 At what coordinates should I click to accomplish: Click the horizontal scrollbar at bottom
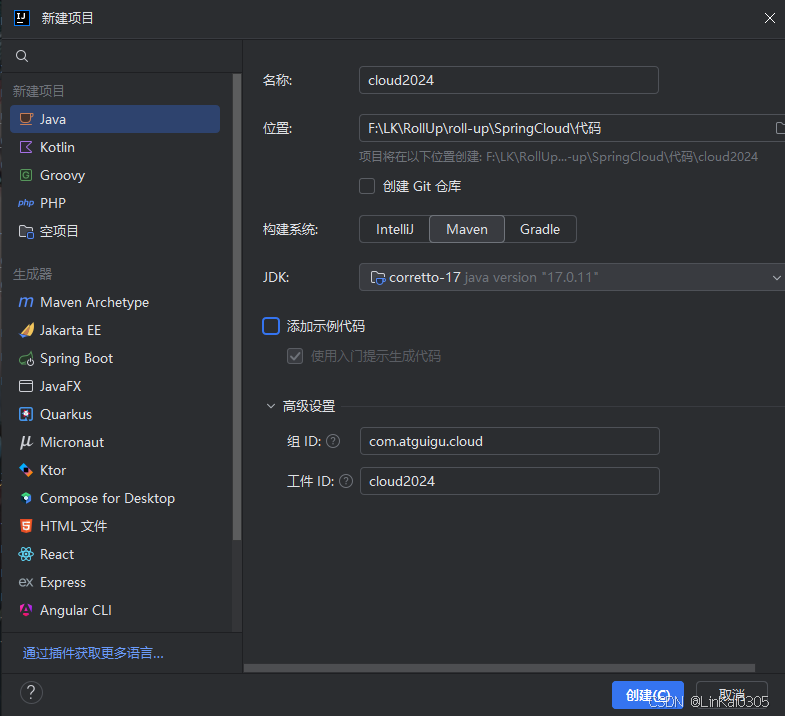click(499, 668)
